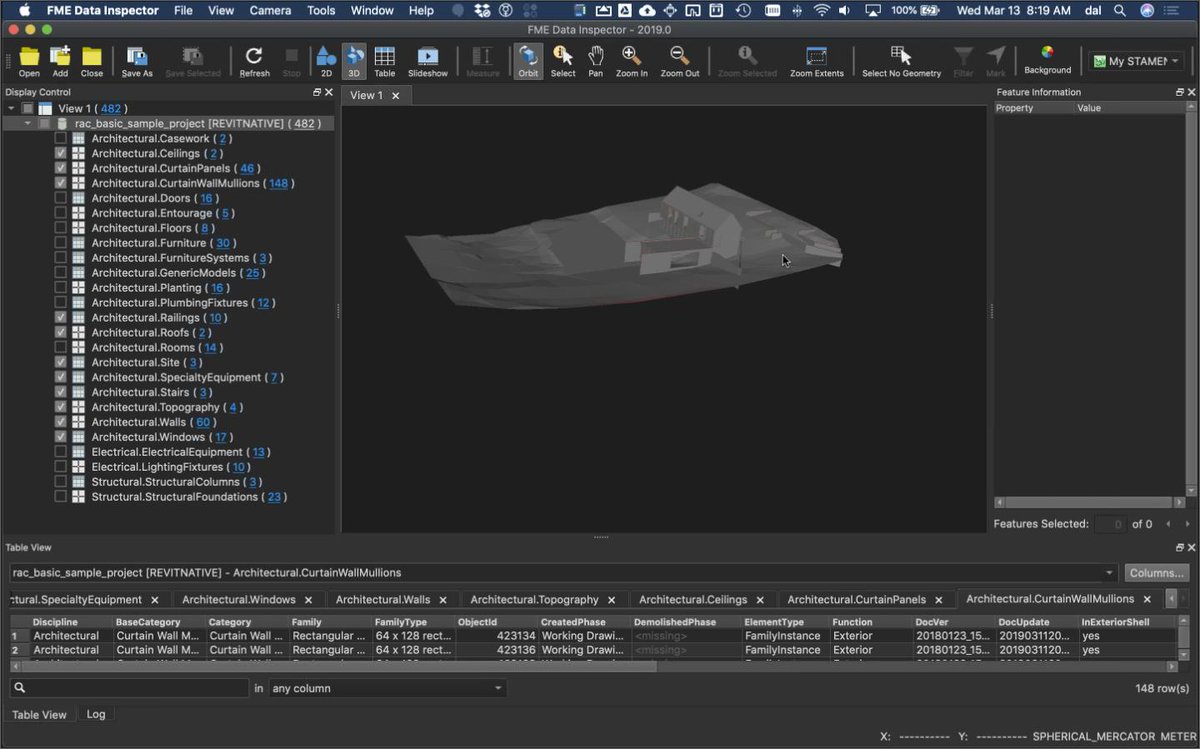Image resolution: width=1200 pixels, height=749 pixels.
Task: Collapse the rac_basic_sample_project tree node
Action: tap(27, 123)
